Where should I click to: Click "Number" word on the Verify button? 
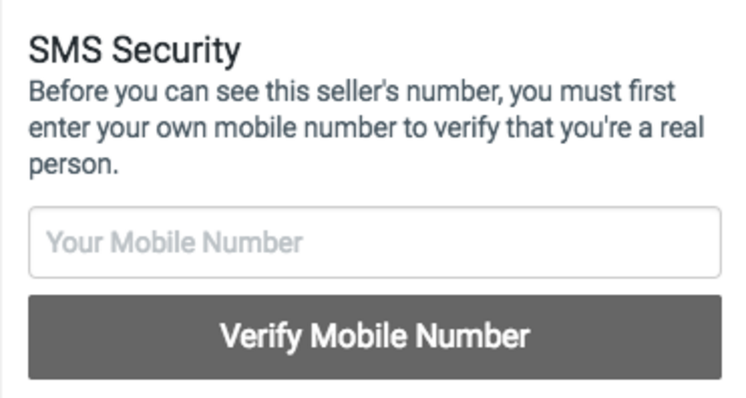tap(472, 336)
